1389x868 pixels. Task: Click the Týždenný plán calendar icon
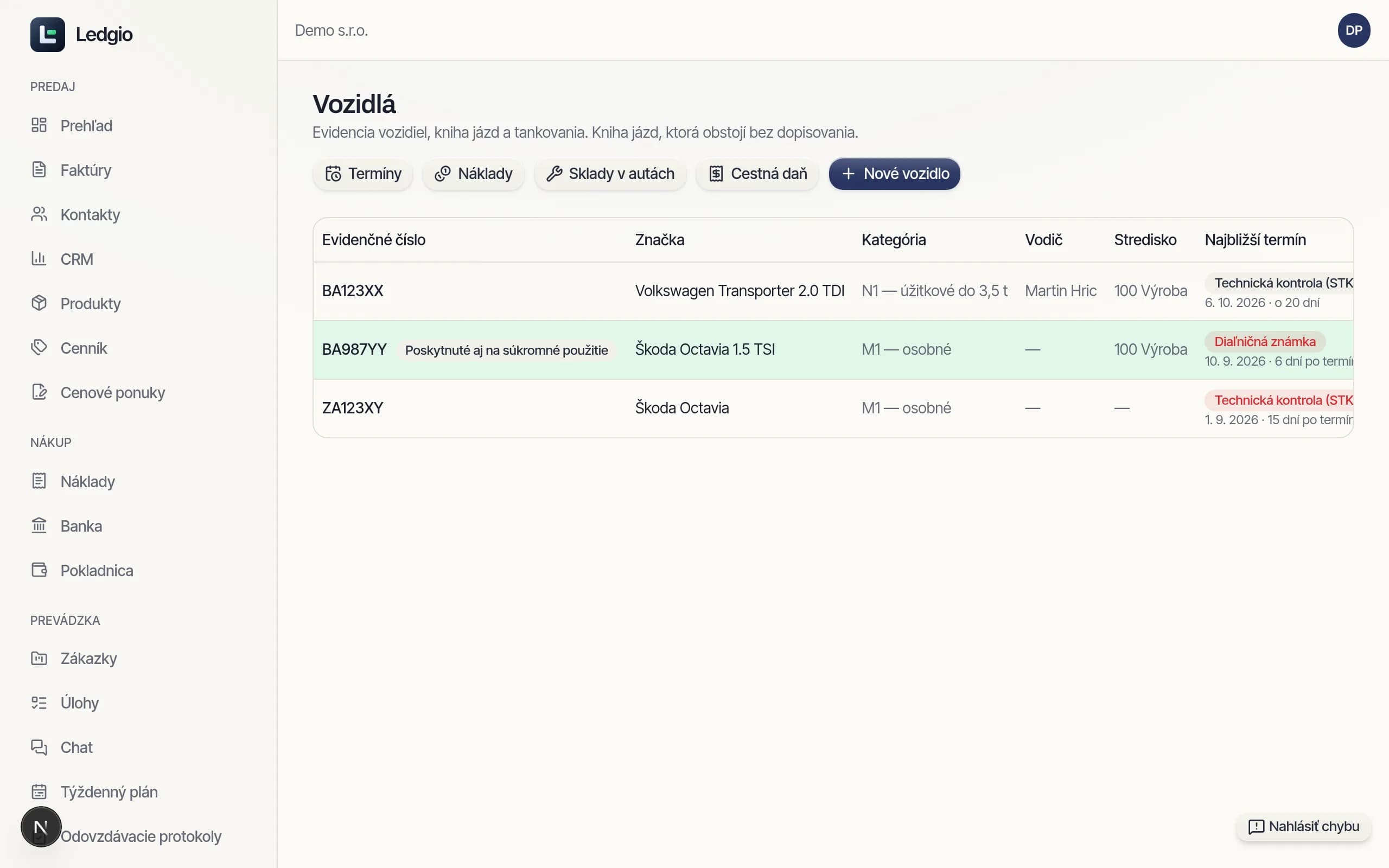pos(39,792)
